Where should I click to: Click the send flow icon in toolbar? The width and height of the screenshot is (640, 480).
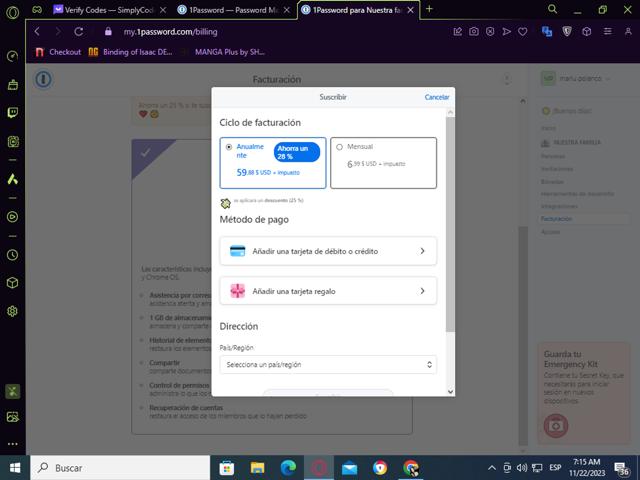click(x=506, y=31)
